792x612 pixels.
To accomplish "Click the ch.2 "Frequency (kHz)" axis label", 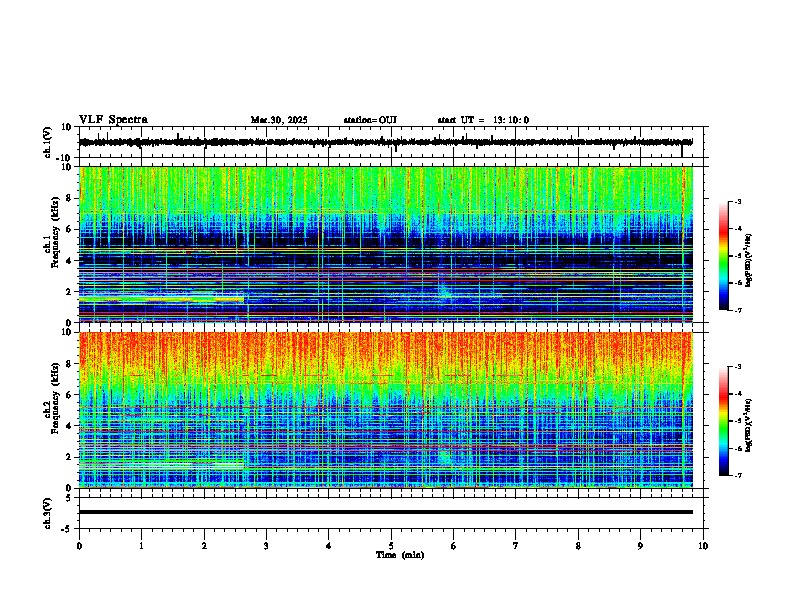I will click(55, 398).
